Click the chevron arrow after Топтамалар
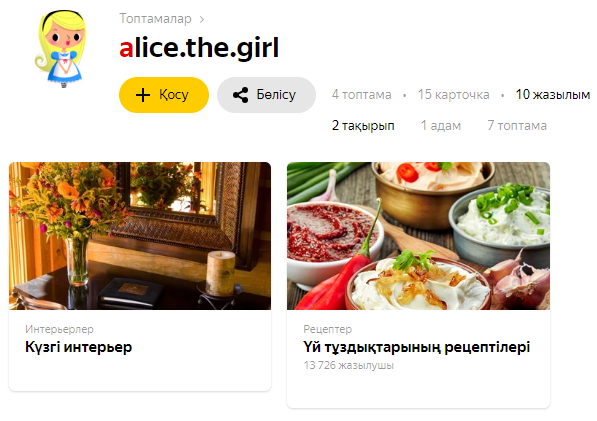Viewport: 597px width, 421px height. click(x=202, y=19)
